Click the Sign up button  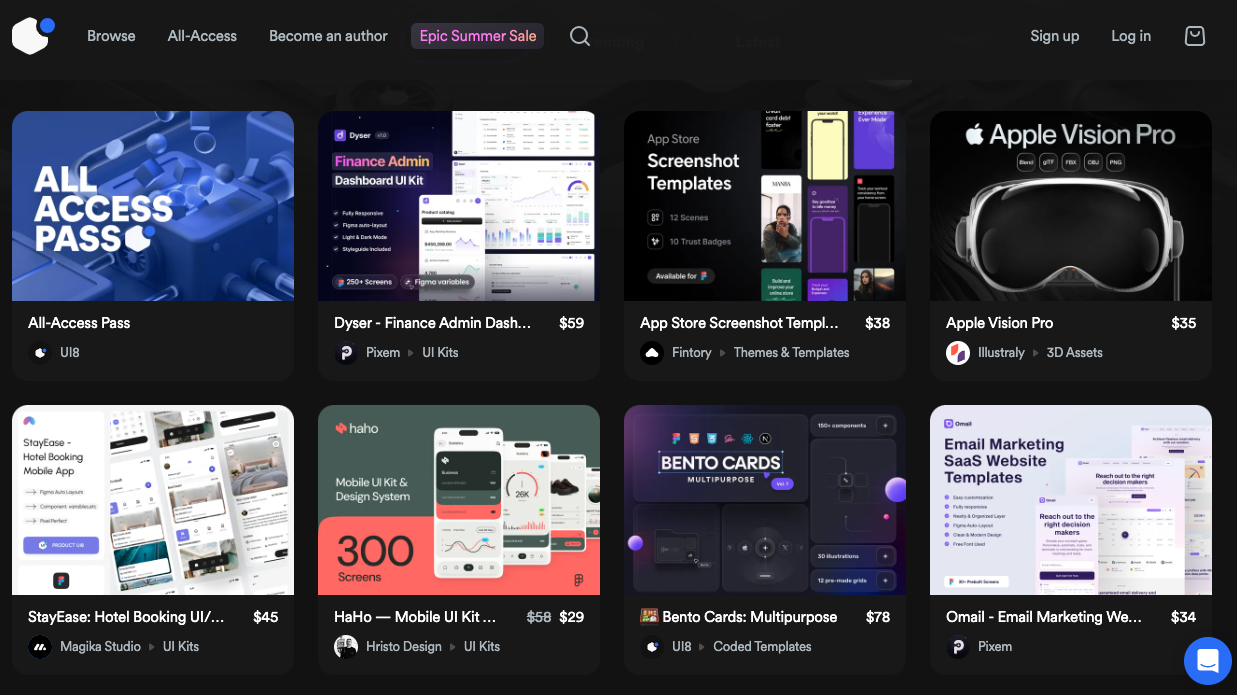(x=1054, y=36)
